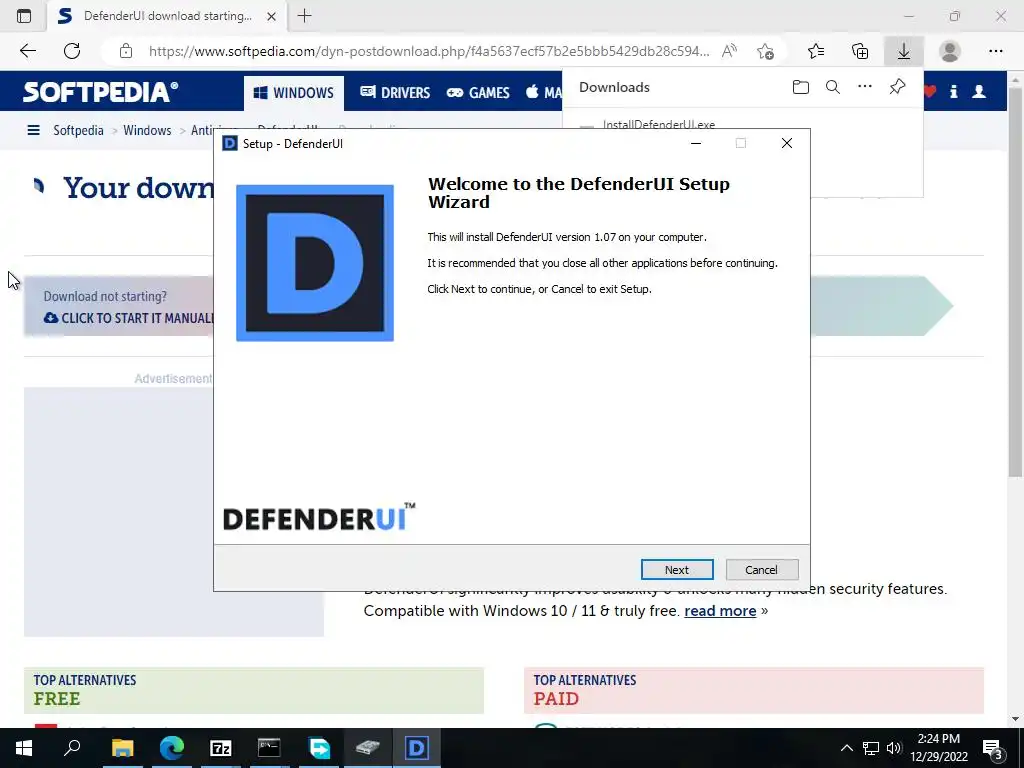Open the Favorites list icon
1024x768 pixels.
(816, 51)
